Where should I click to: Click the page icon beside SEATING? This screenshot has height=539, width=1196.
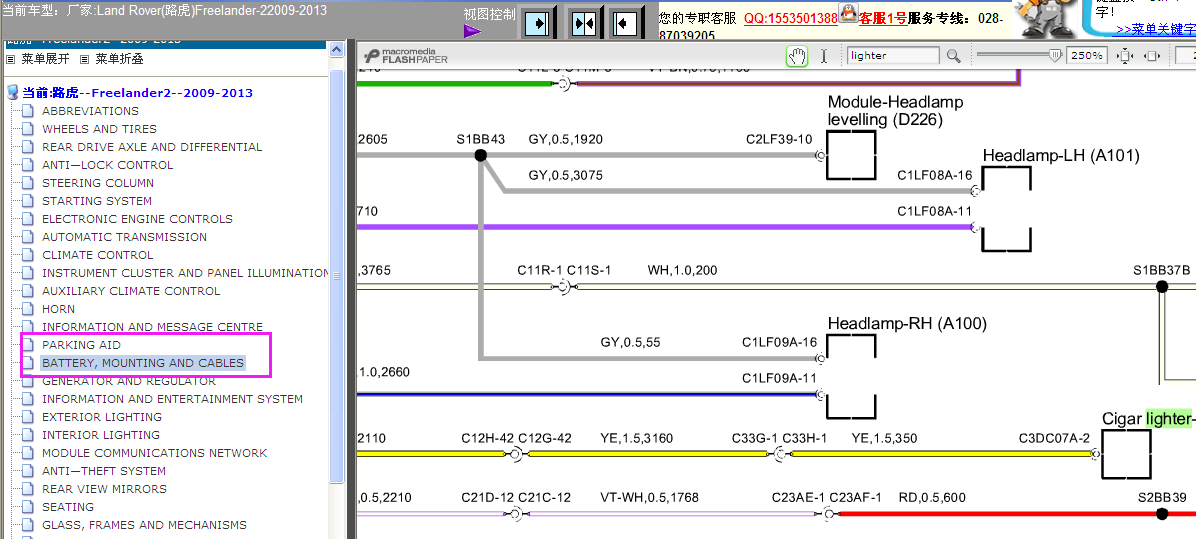pos(27,507)
